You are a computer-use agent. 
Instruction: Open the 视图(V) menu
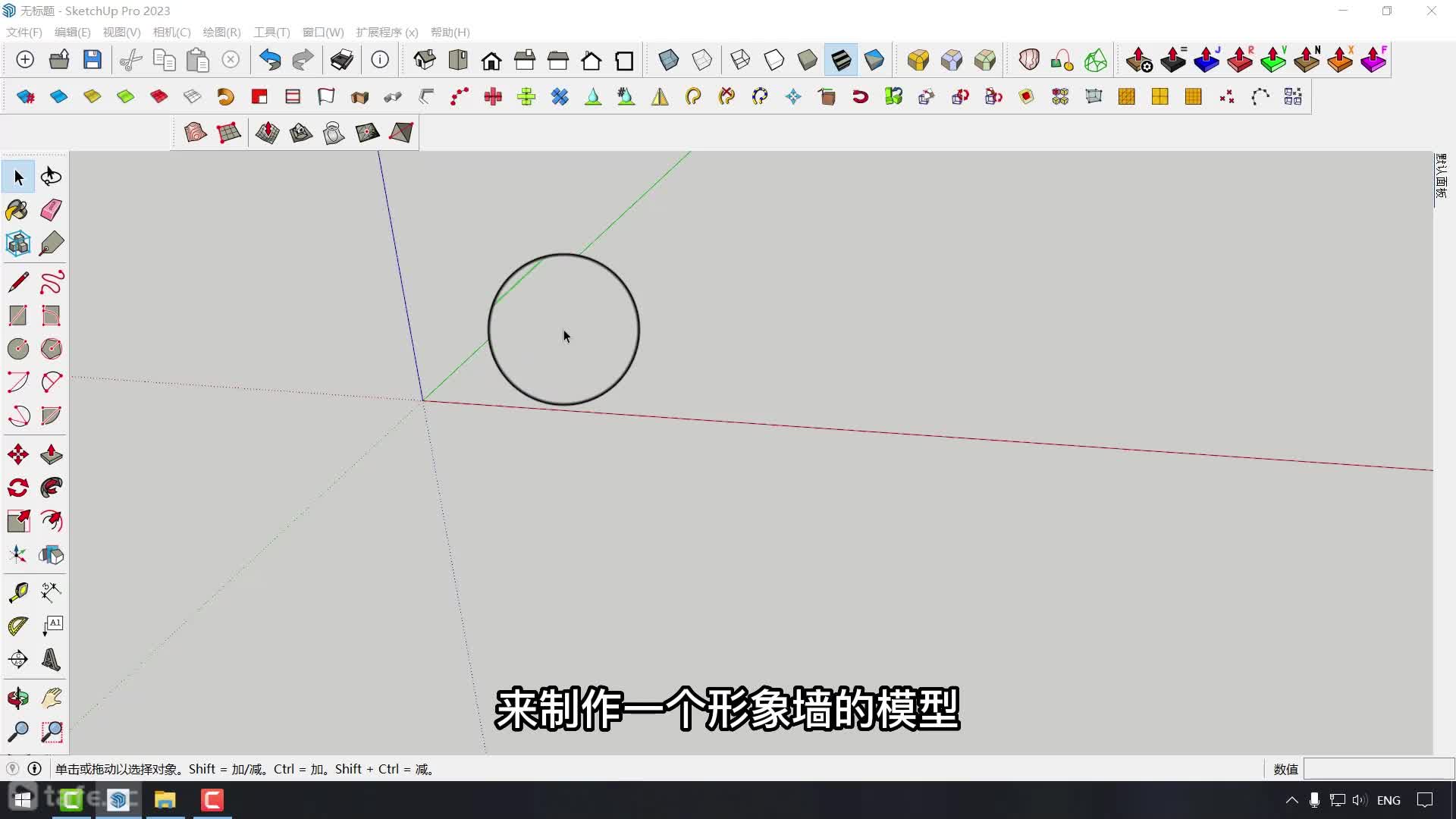[122, 32]
